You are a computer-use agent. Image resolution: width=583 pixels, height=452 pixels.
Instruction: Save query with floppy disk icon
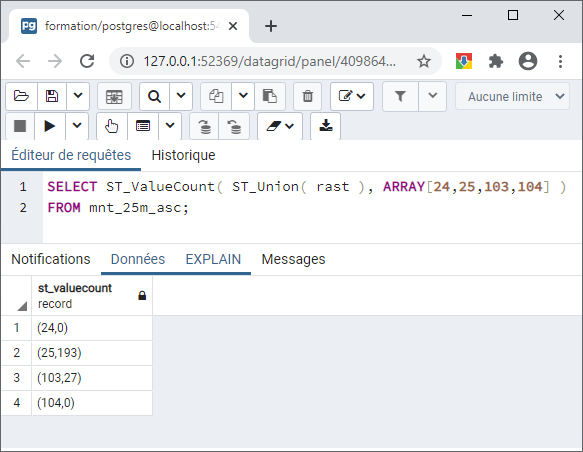52,96
